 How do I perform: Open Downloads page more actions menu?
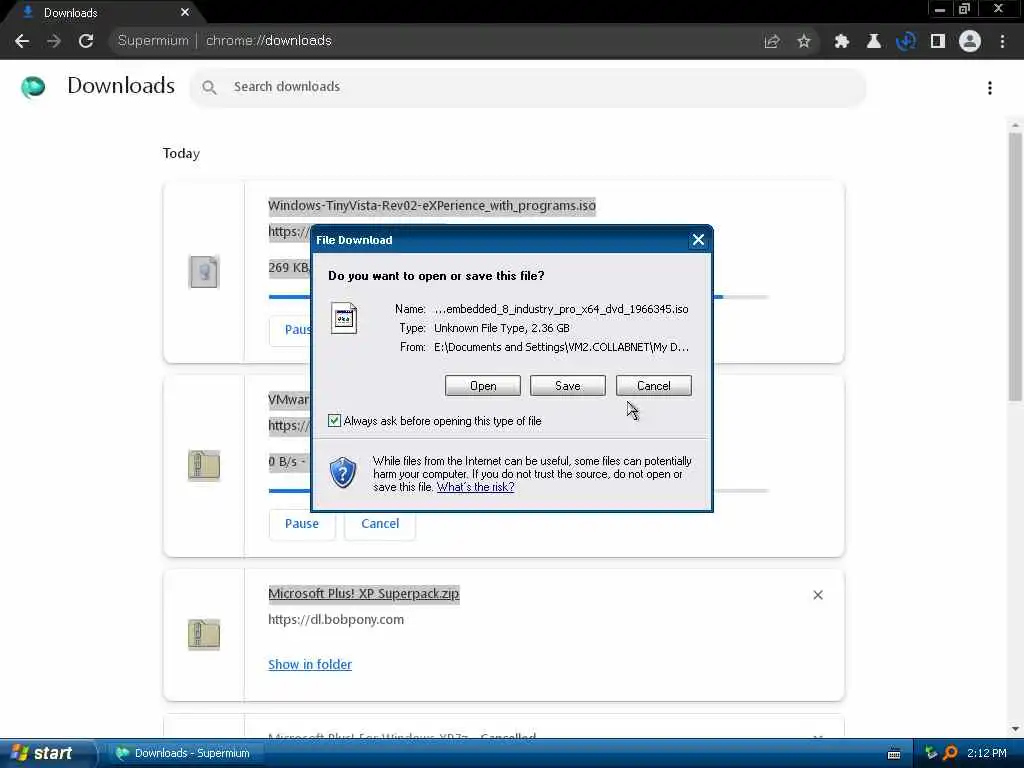990,88
